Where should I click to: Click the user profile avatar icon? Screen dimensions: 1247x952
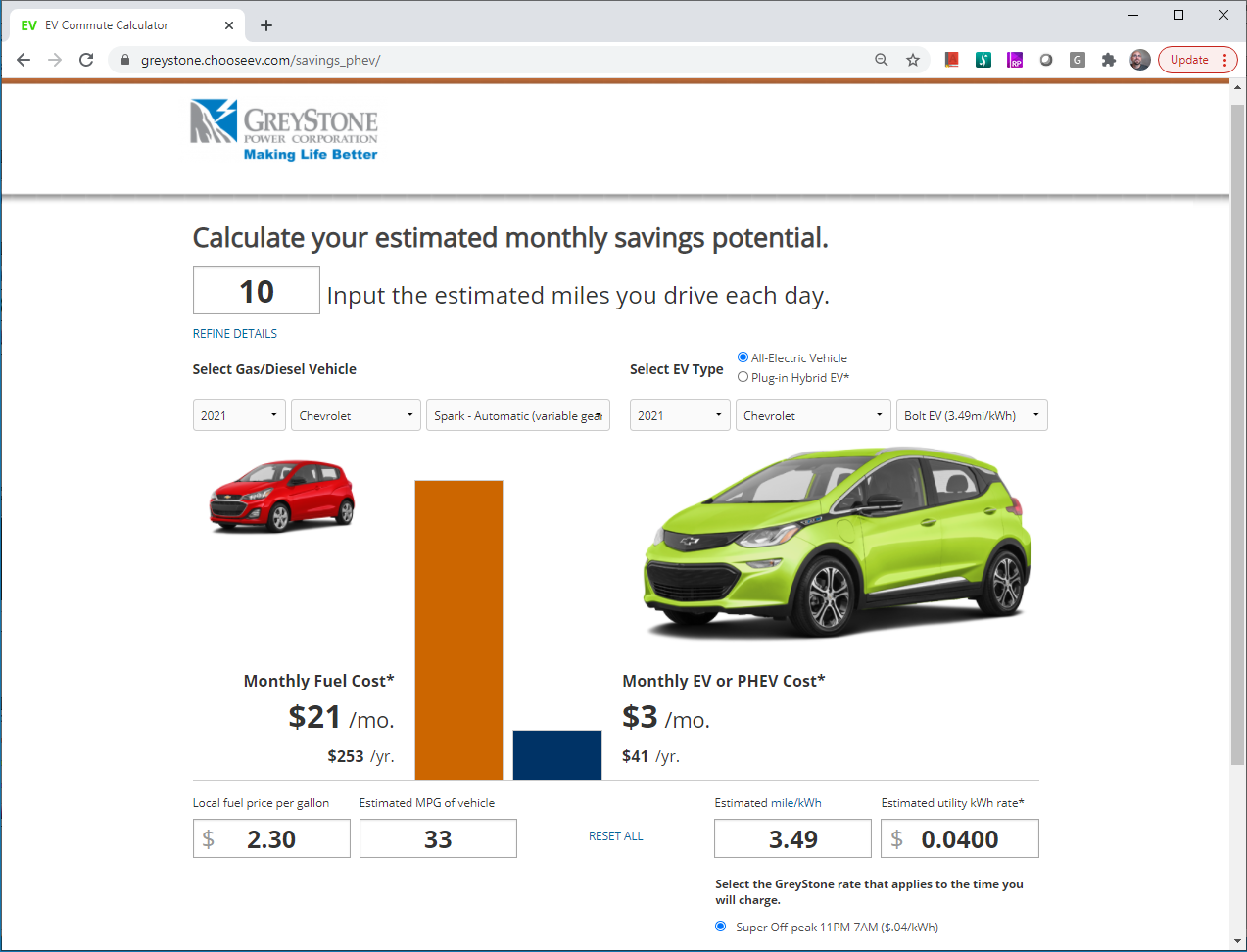point(1139,60)
